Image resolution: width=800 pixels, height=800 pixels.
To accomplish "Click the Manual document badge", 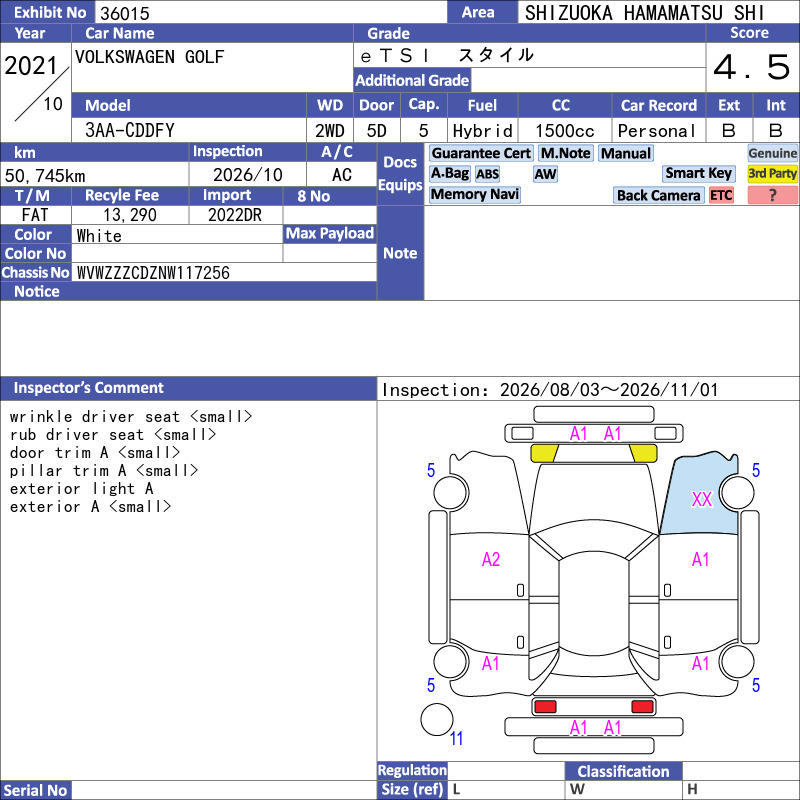I will (x=626, y=153).
